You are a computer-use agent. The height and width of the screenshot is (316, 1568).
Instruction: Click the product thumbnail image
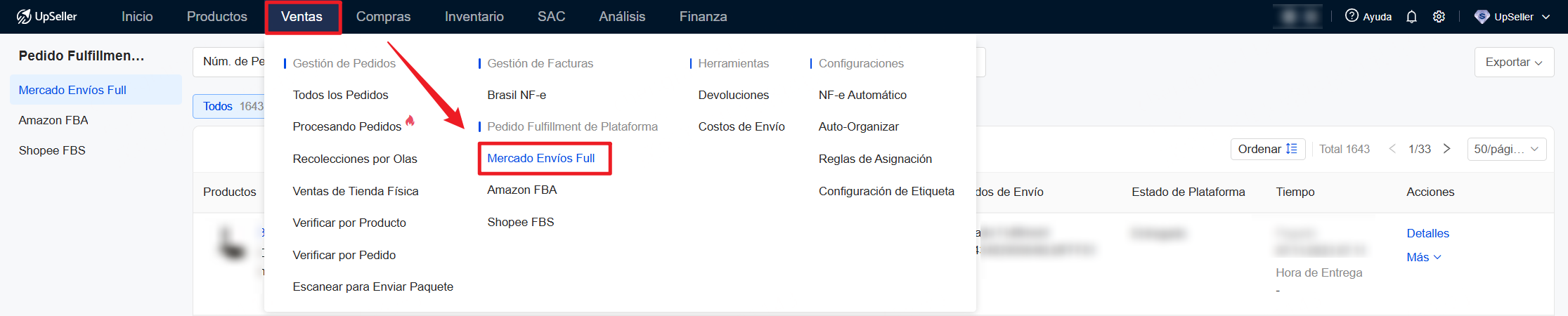point(232,242)
